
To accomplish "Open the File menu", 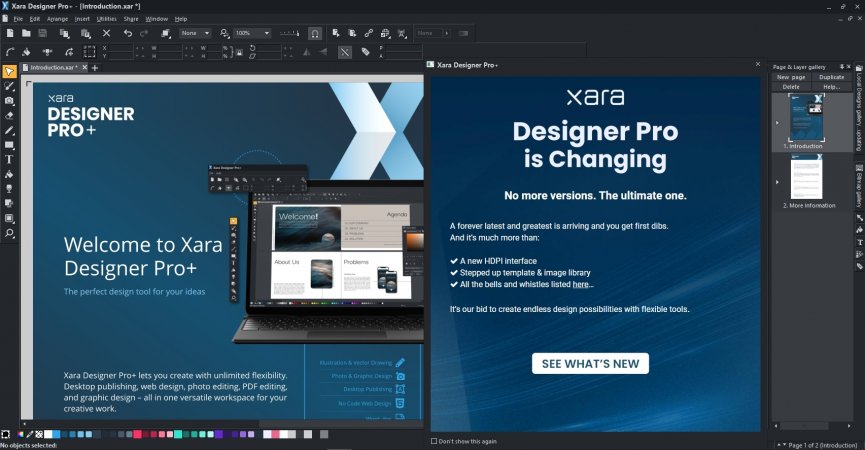I will click(18, 19).
